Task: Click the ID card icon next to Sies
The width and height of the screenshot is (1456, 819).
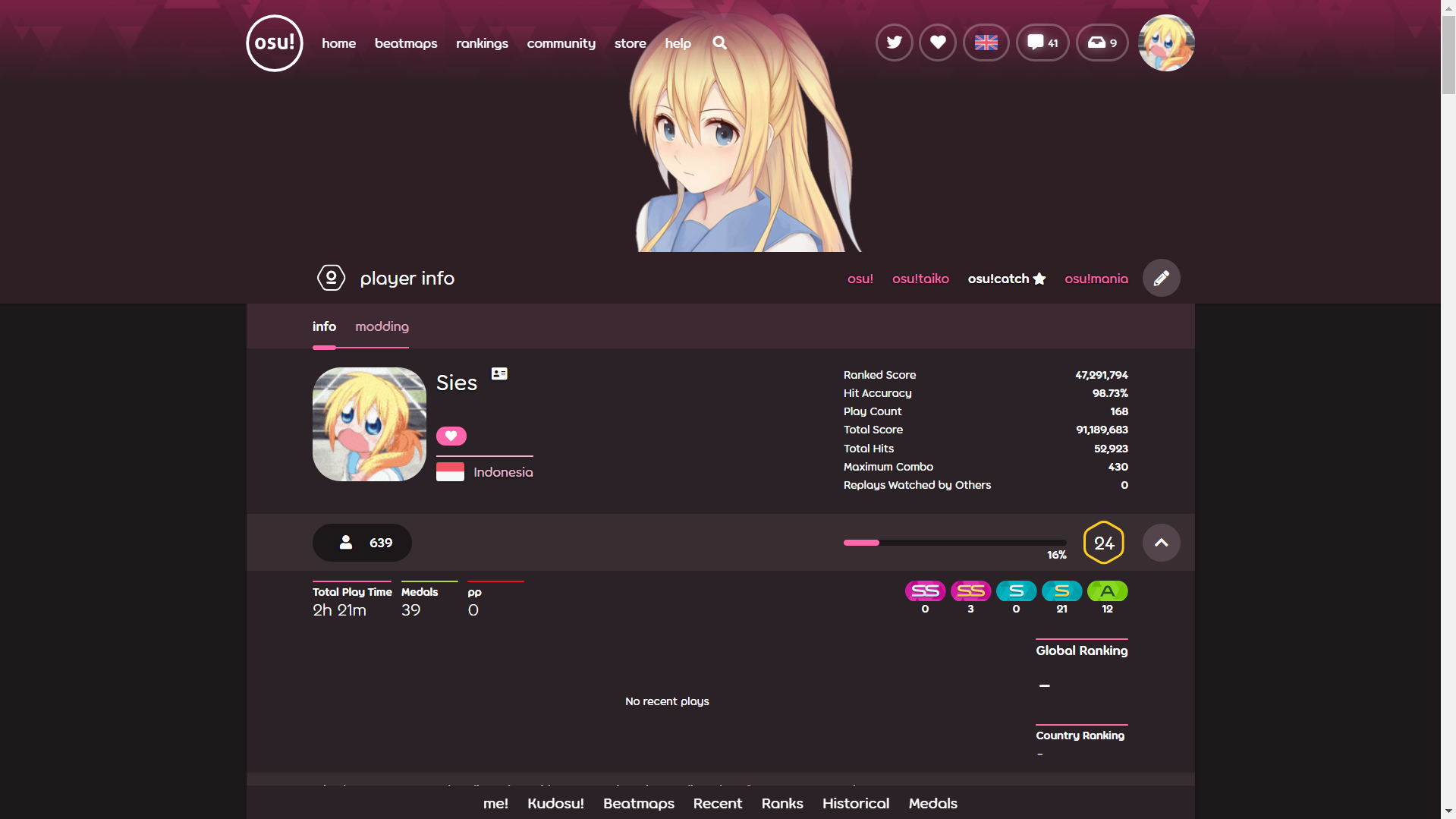Action: click(499, 373)
